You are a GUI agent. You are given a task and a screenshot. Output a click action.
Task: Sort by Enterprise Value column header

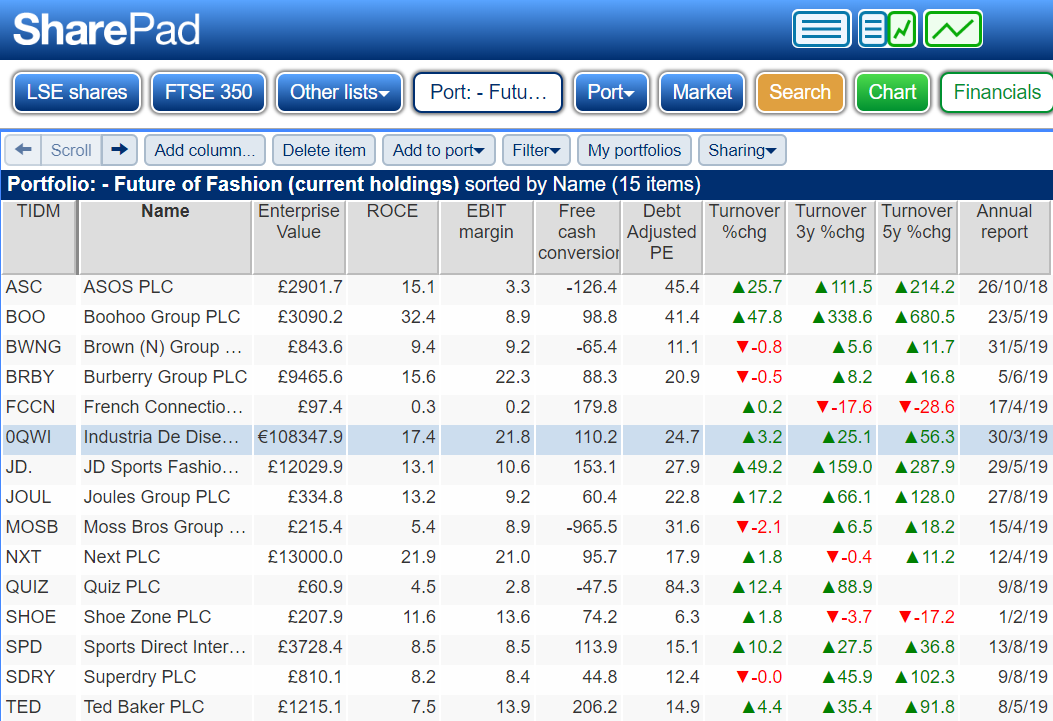(299, 237)
